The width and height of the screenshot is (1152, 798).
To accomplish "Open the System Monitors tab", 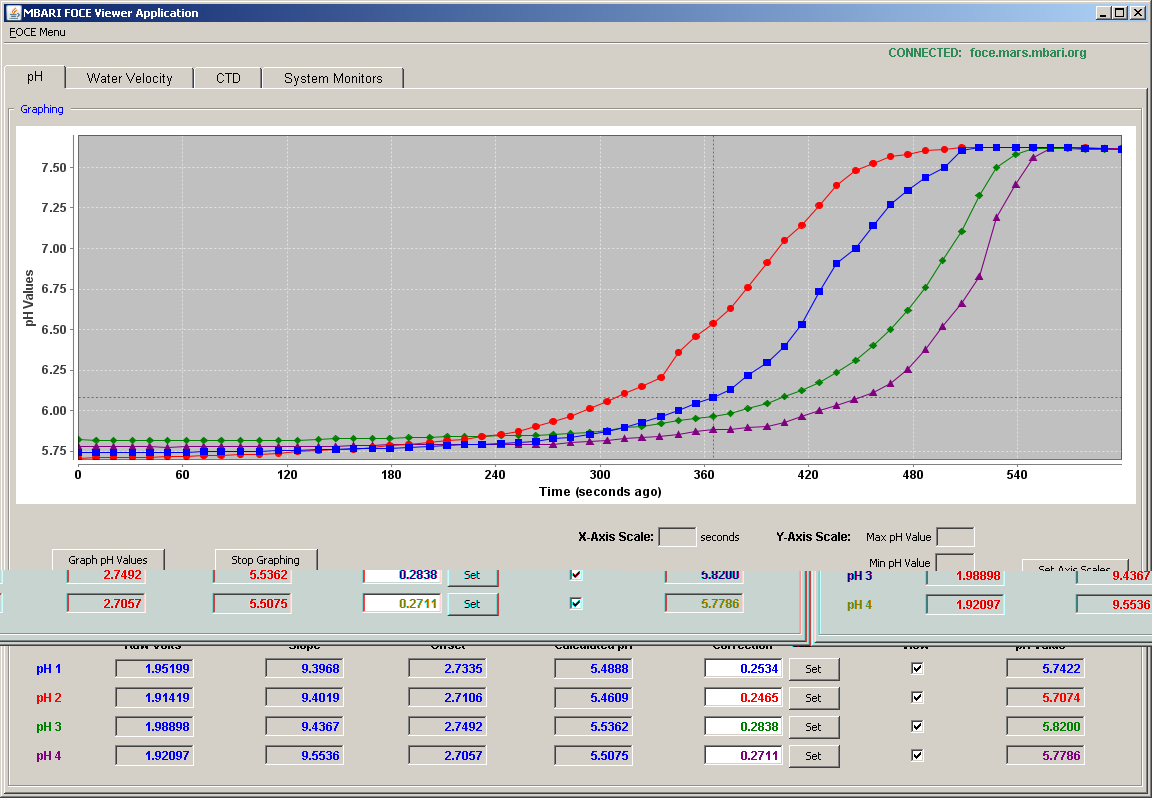I will tap(333, 78).
